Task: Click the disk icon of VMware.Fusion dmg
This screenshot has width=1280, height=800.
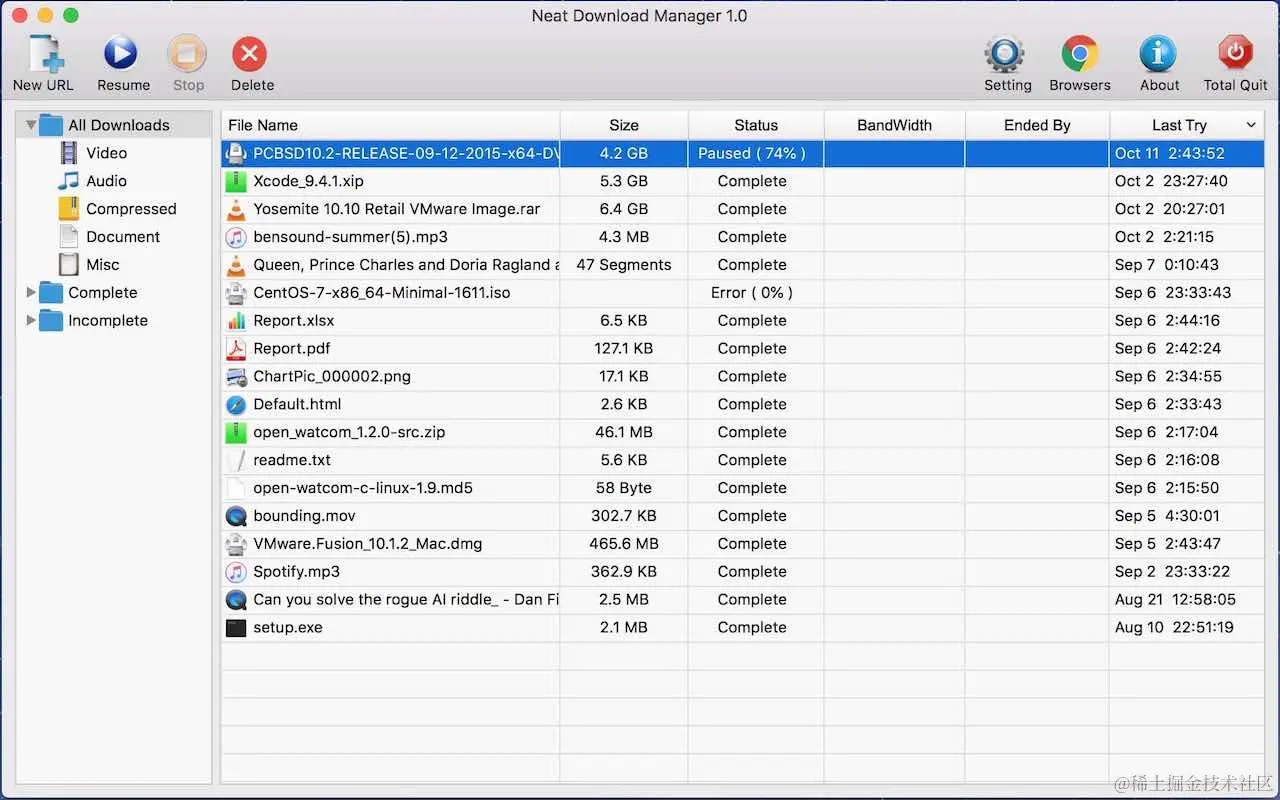Action: click(x=236, y=544)
